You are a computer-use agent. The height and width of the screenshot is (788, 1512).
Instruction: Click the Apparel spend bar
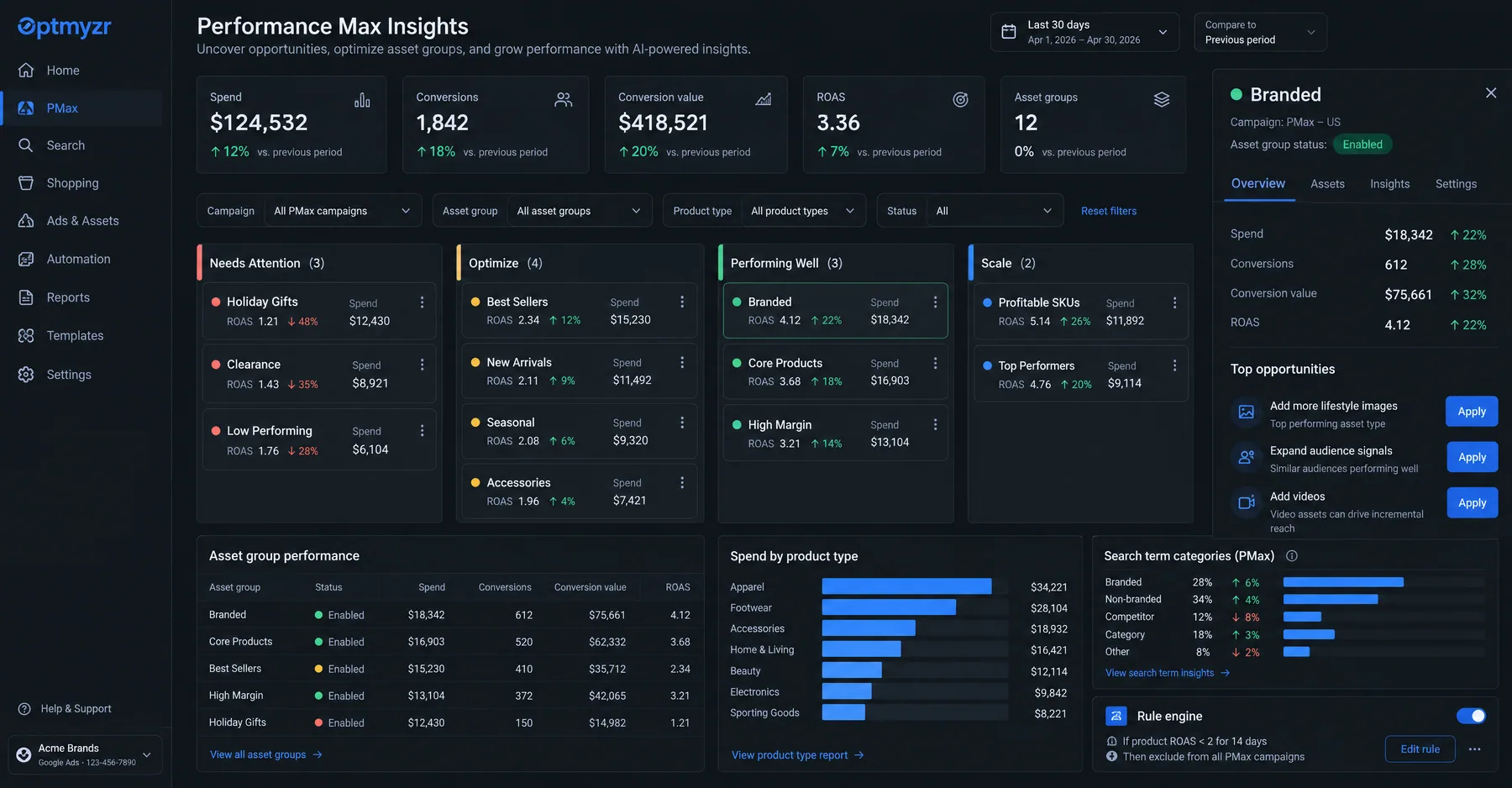click(906, 586)
